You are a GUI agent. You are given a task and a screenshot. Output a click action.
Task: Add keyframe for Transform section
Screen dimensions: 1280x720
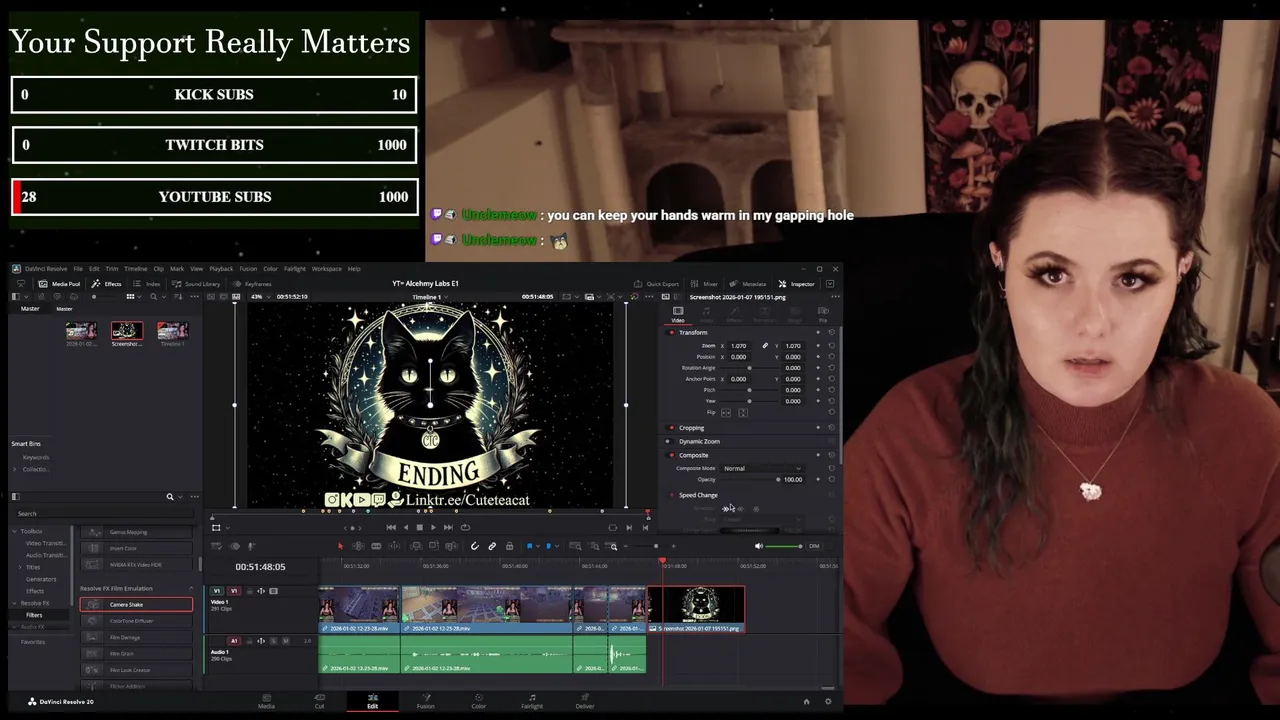[818, 332]
